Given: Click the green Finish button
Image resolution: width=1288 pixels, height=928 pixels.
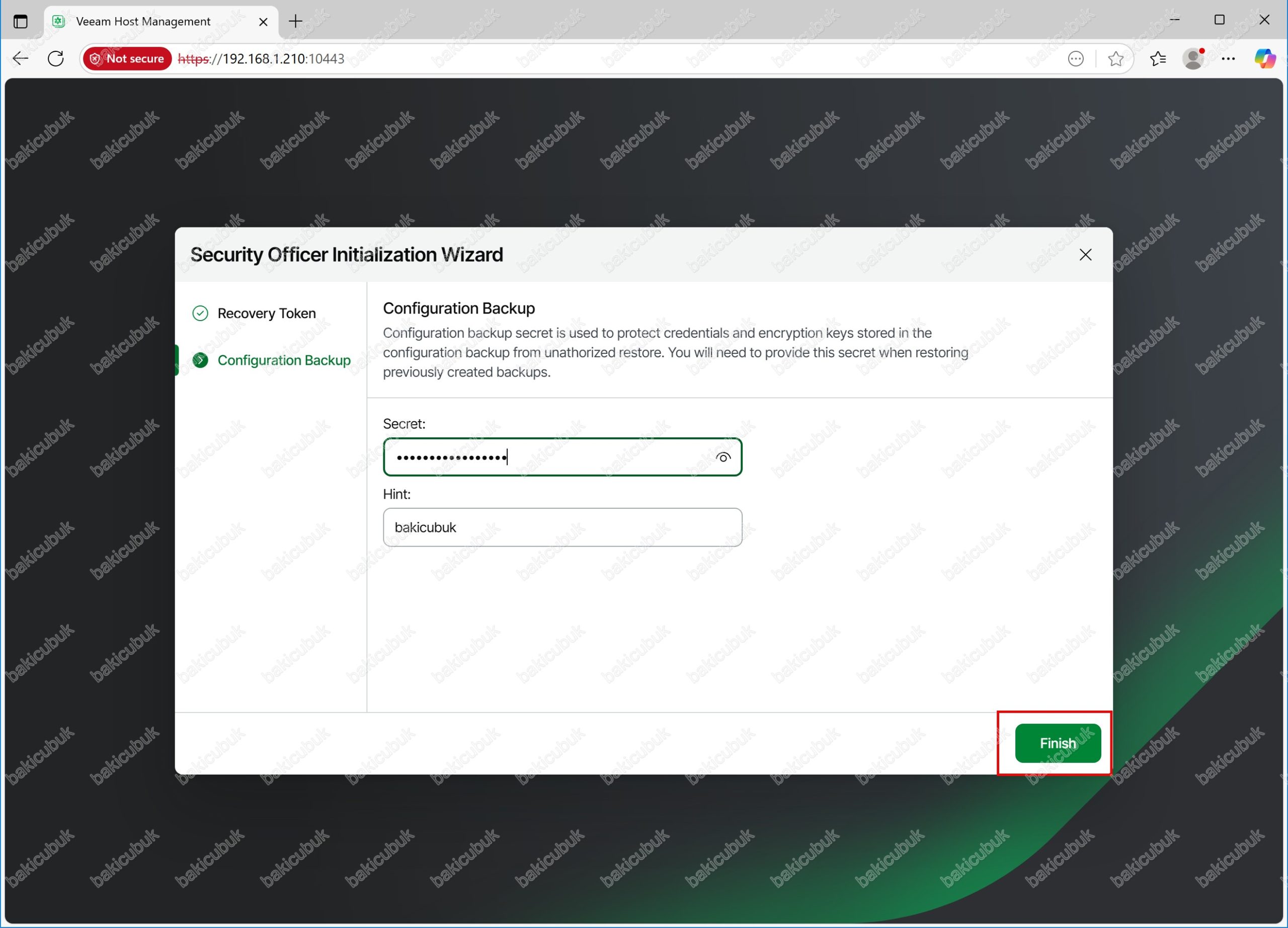Looking at the screenshot, I should (x=1058, y=743).
